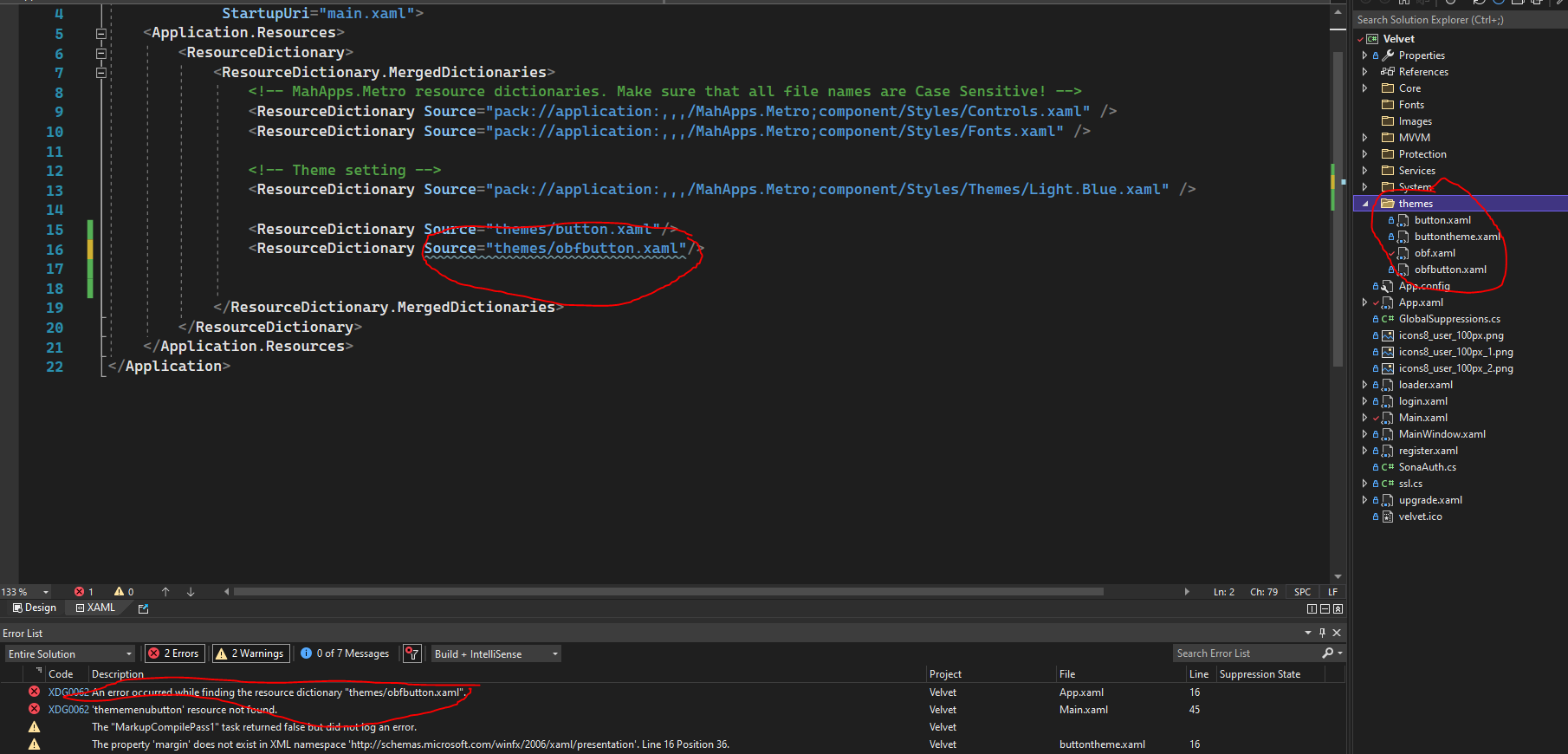Image resolution: width=1568 pixels, height=754 pixels.
Task: Click the Search Error List field
Action: click(1247, 653)
